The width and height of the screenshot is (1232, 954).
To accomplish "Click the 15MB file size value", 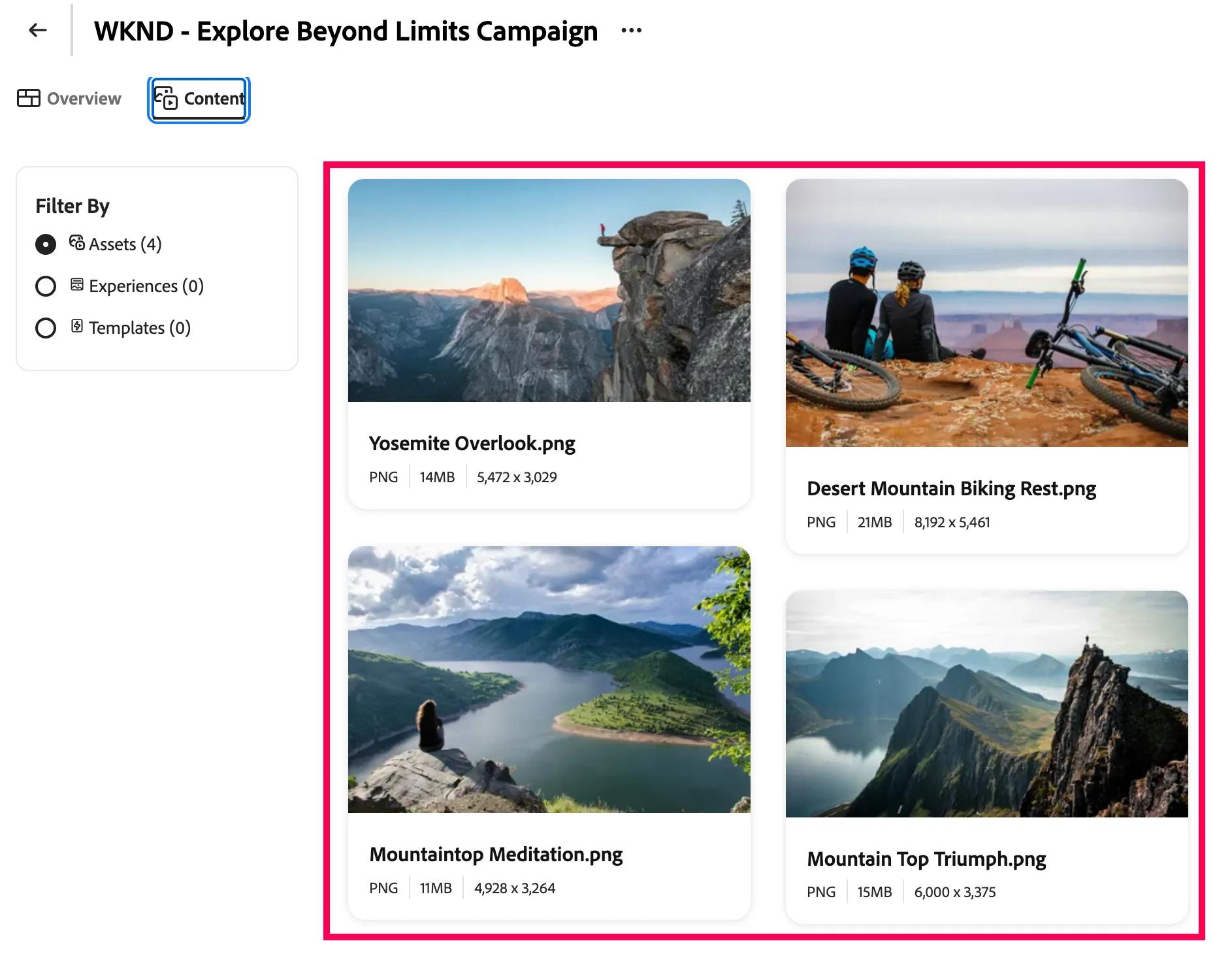I will tap(875, 892).
